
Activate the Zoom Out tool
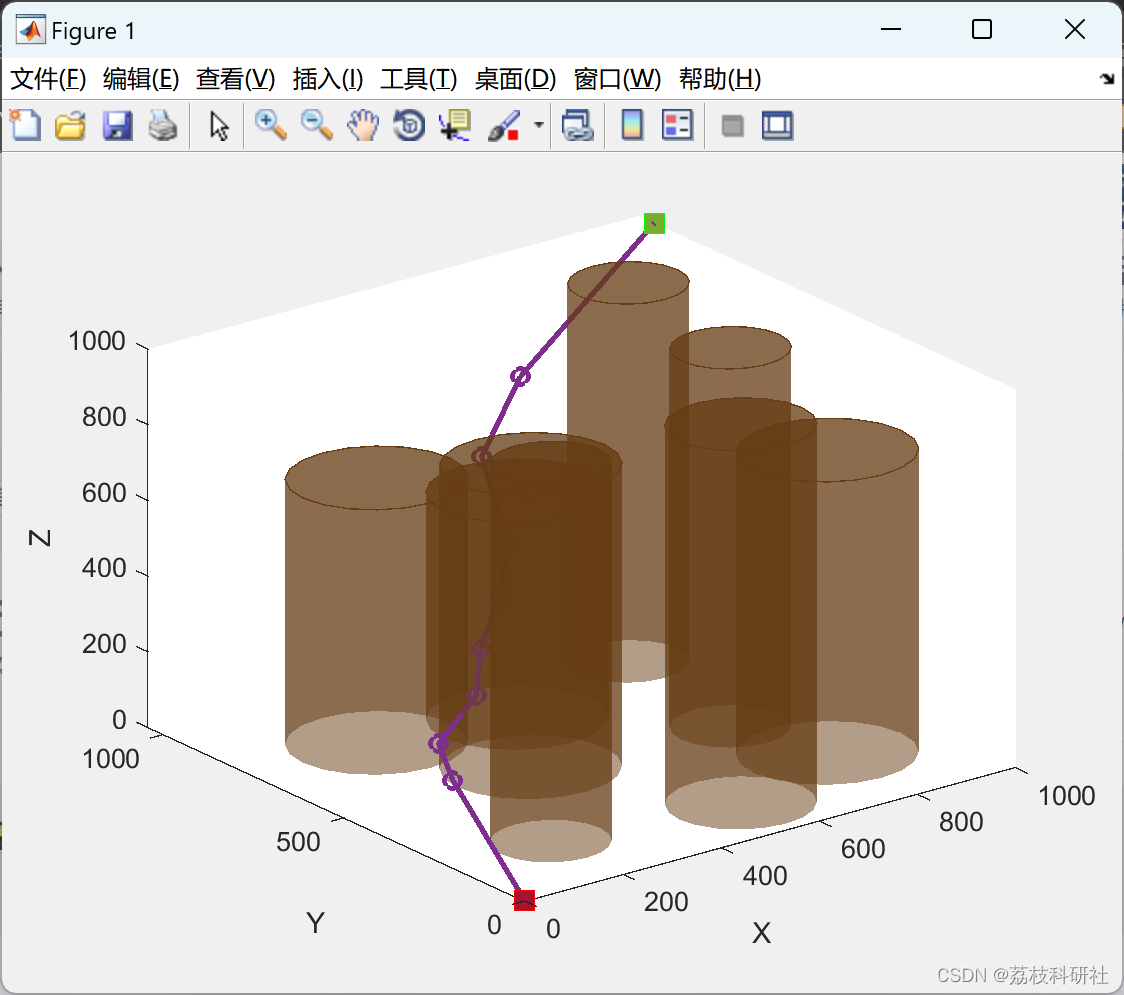(x=317, y=125)
